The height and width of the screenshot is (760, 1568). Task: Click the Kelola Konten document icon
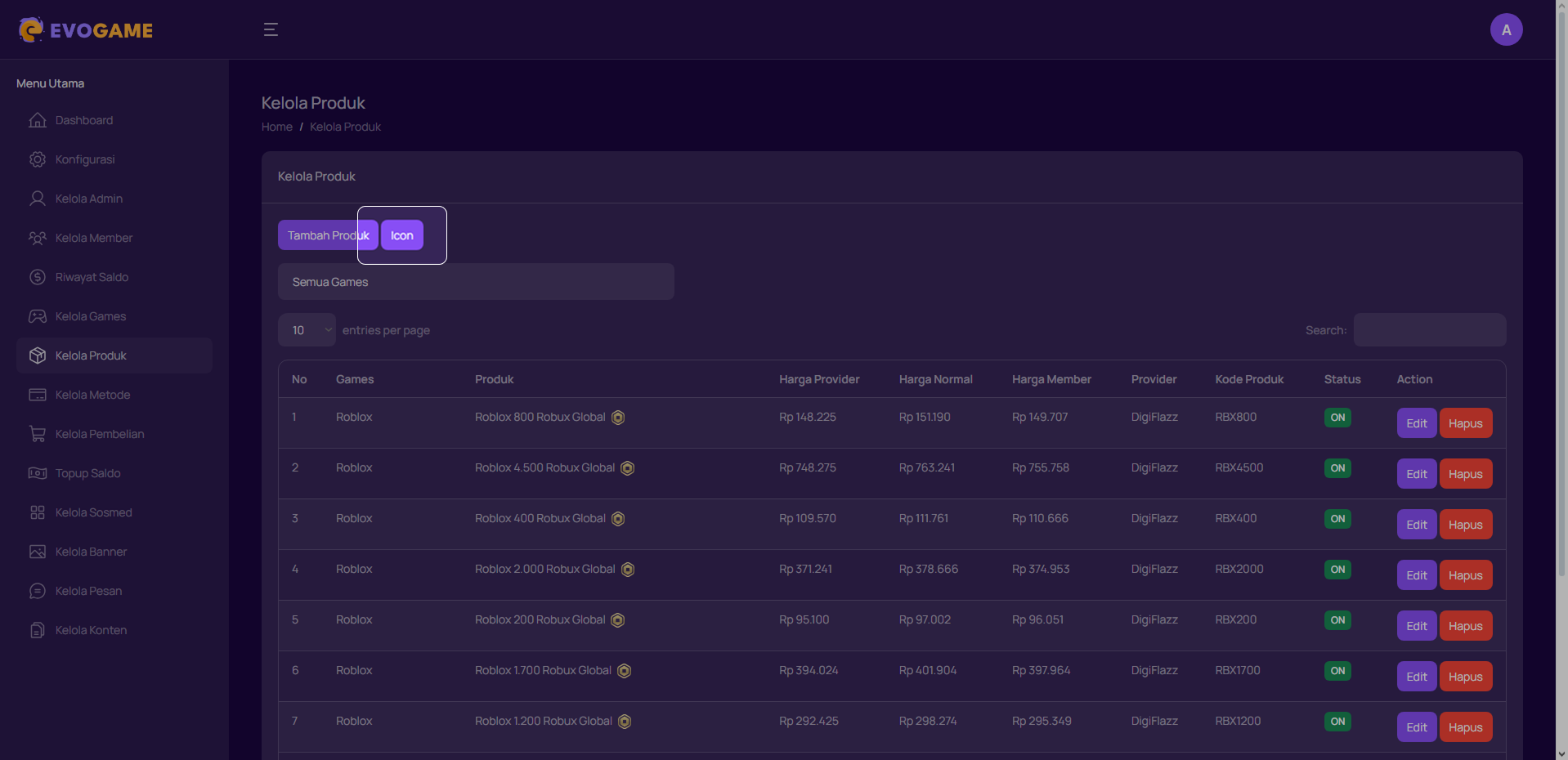[x=38, y=630]
